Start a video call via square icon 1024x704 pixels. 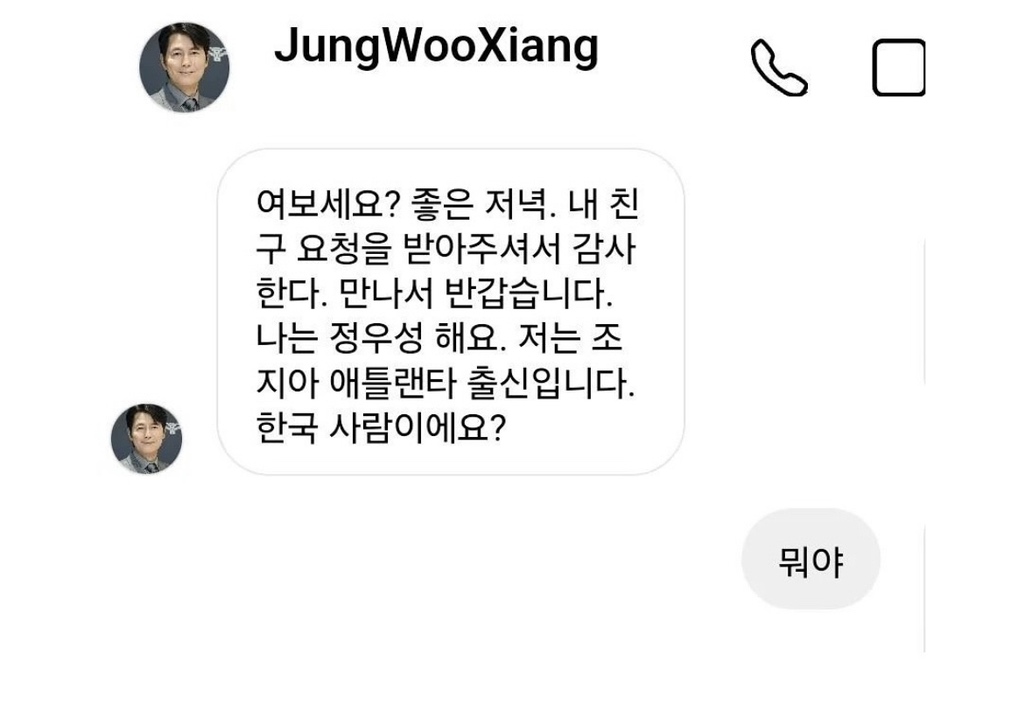point(899,67)
